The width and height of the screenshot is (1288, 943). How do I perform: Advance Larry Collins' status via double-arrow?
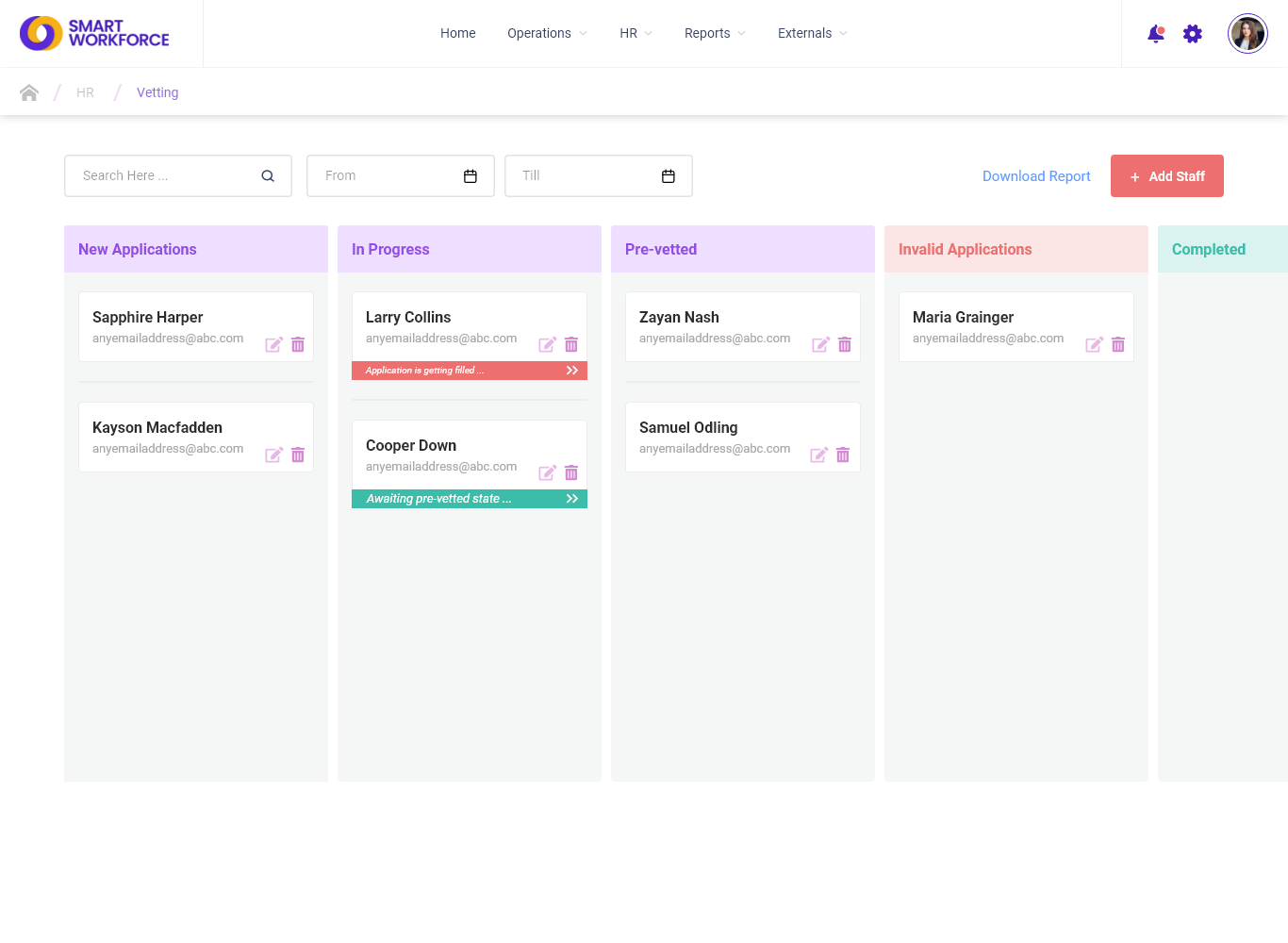pos(571,370)
